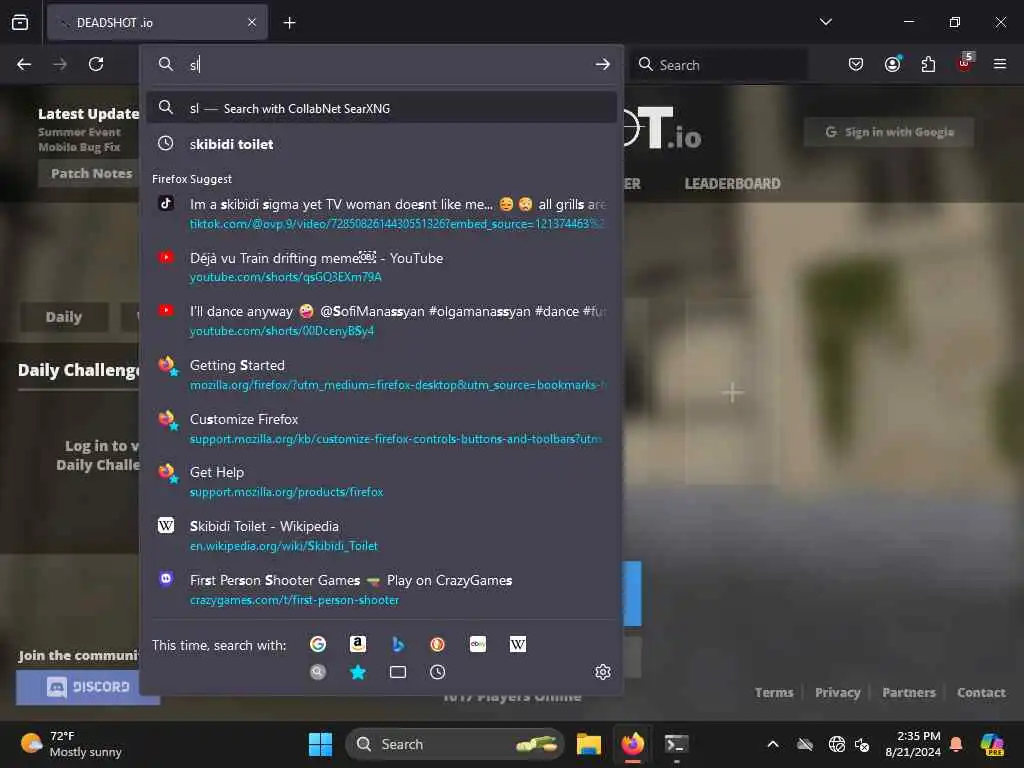Open the 'Getting Started' bookmark suggestion

coord(382,374)
